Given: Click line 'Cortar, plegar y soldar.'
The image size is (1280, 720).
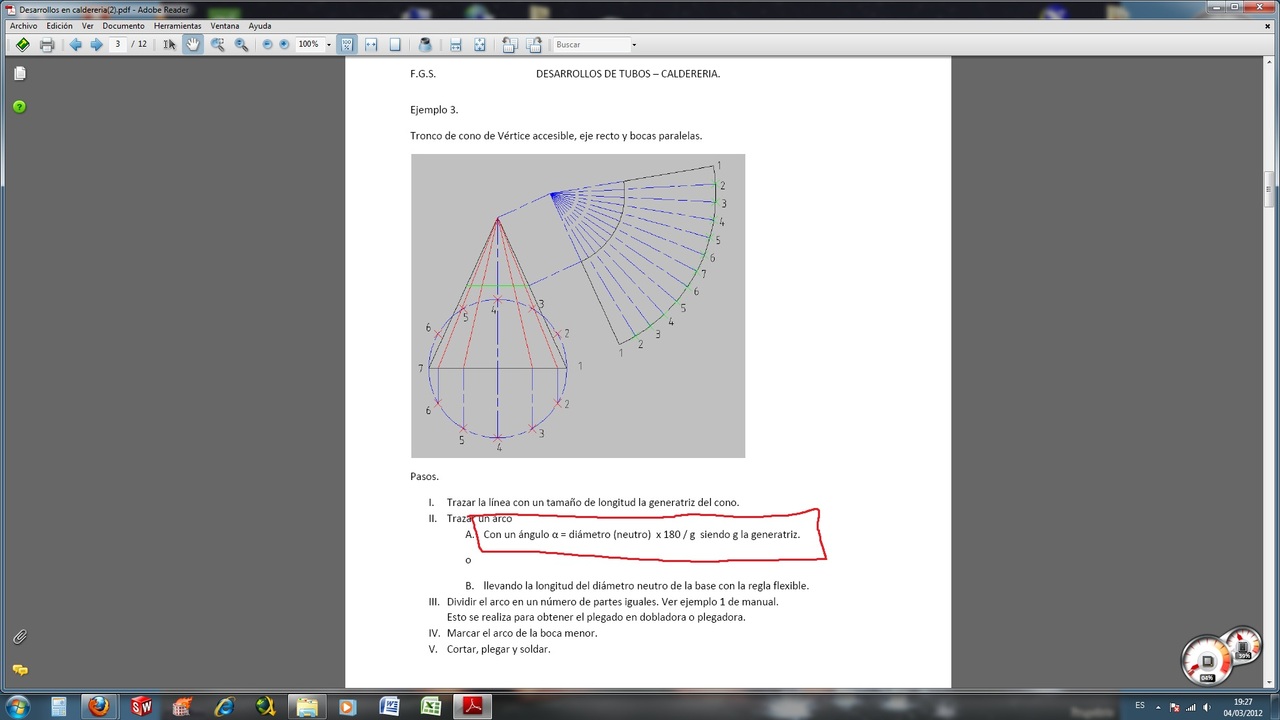Looking at the screenshot, I should tap(498, 649).
